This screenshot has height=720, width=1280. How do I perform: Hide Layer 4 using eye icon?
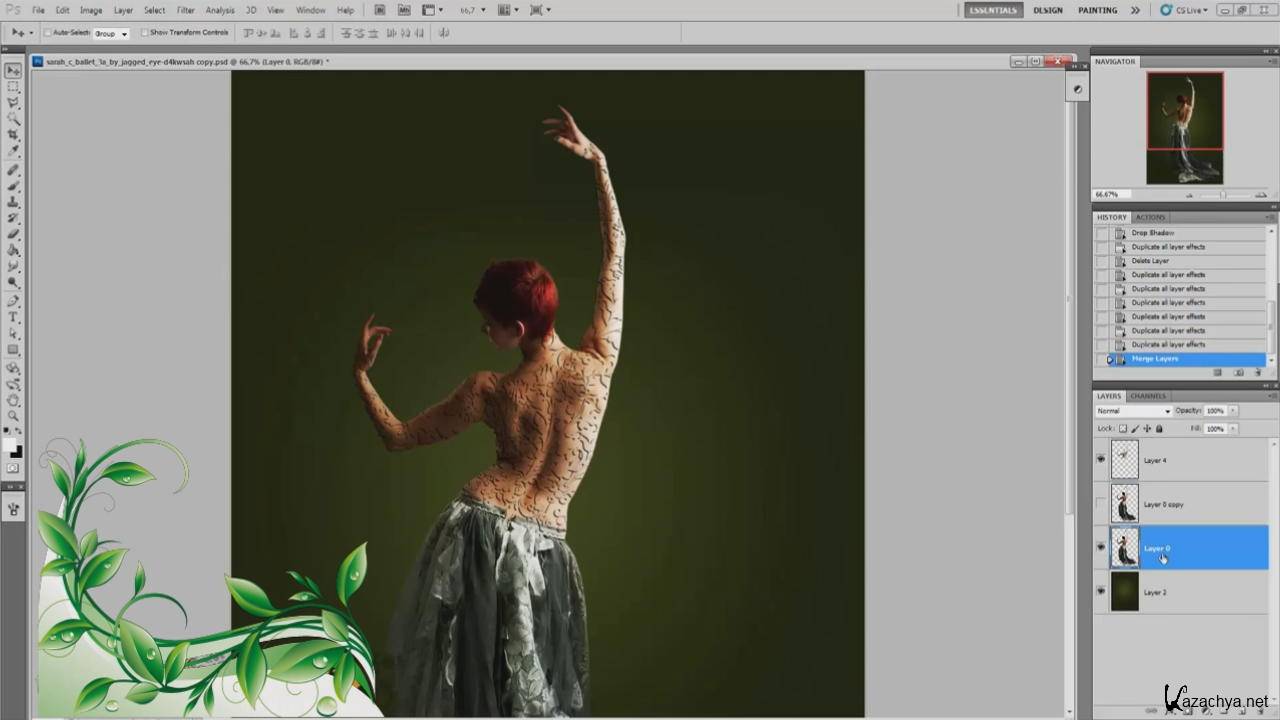pyautogui.click(x=1101, y=459)
